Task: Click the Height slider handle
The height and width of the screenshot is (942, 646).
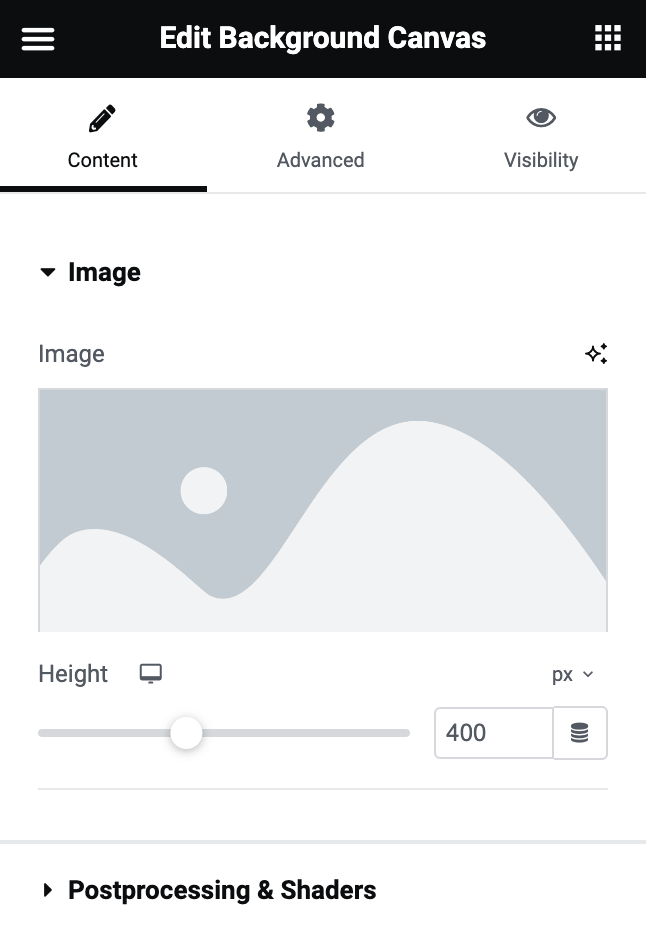Action: pyautogui.click(x=186, y=733)
